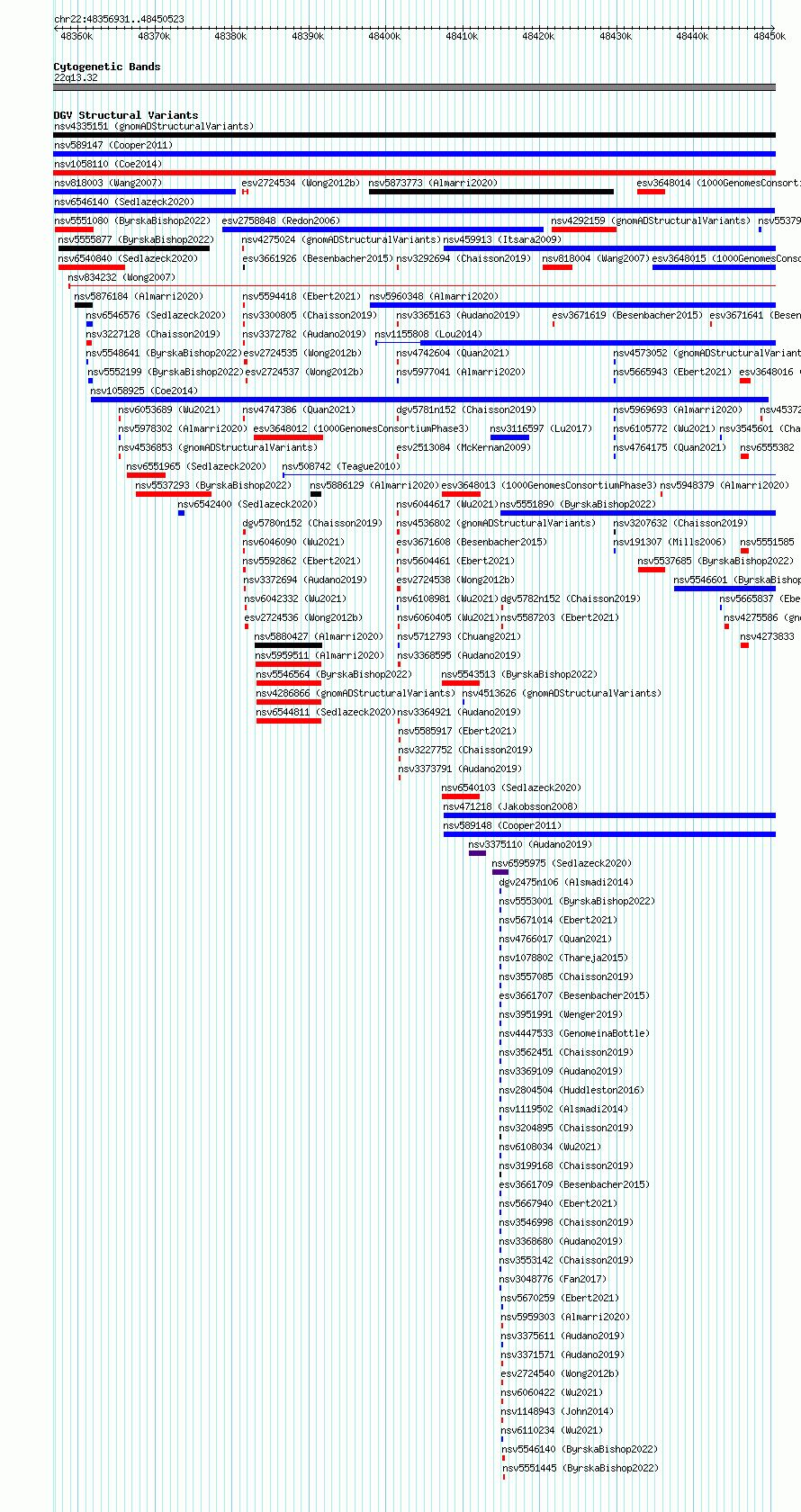Click the nsv6546140 (Sedlazeck2020) label
The width and height of the screenshot is (801, 1512).
coord(123,202)
